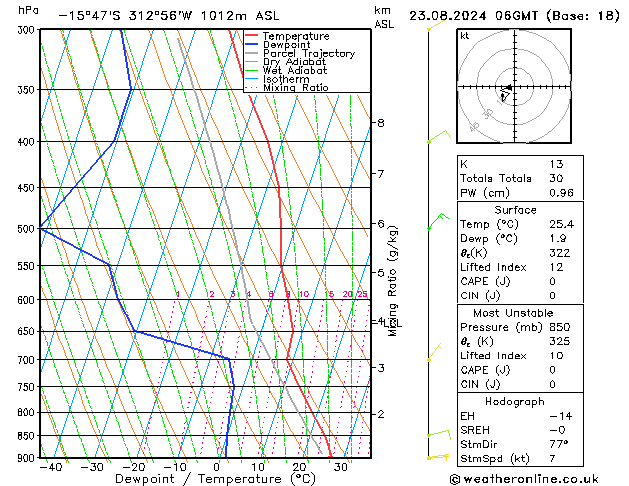The width and height of the screenshot is (629, 486).
Task: Click the SREH value -0
Action: coord(557,430)
